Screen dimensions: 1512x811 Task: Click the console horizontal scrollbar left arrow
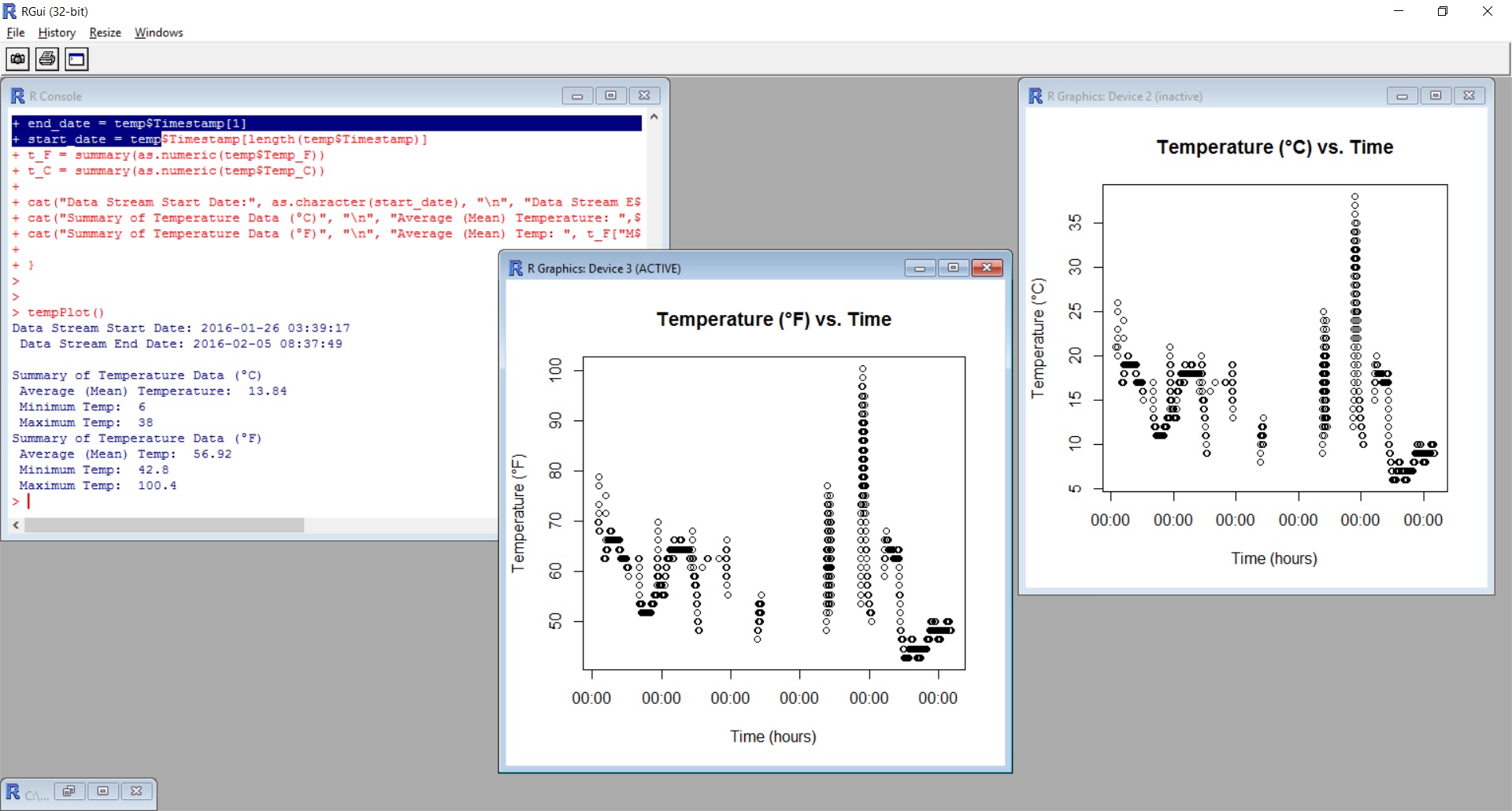16,524
